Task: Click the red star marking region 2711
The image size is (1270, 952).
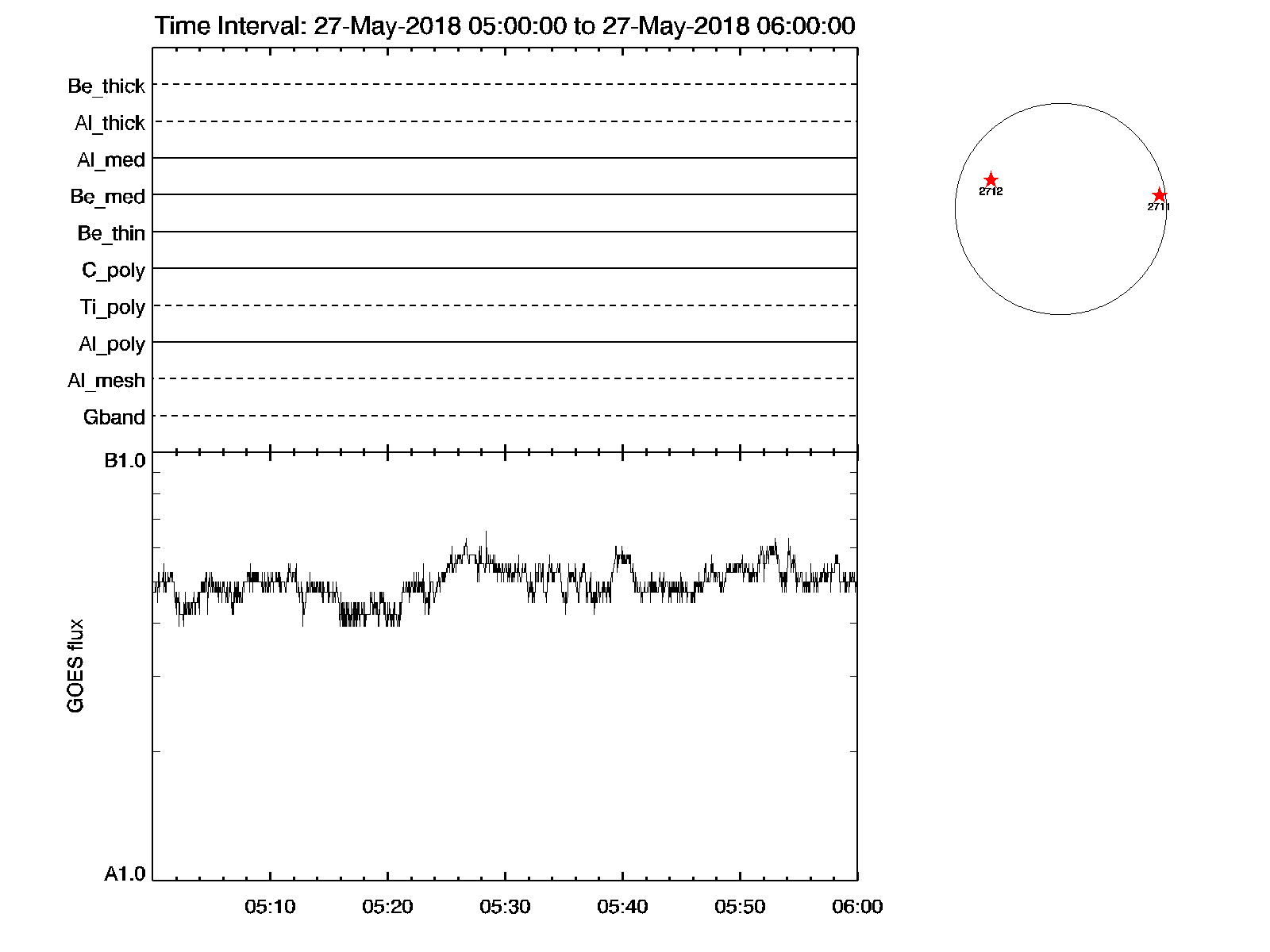Action: [x=1159, y=195]
